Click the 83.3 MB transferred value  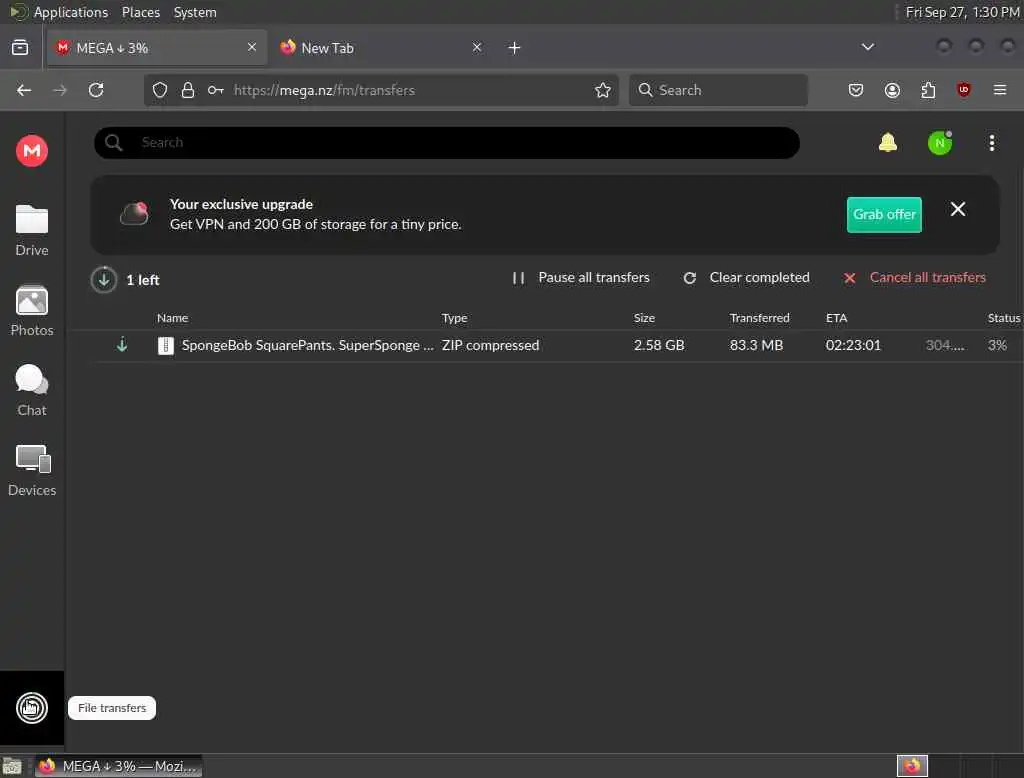[756, 345]
